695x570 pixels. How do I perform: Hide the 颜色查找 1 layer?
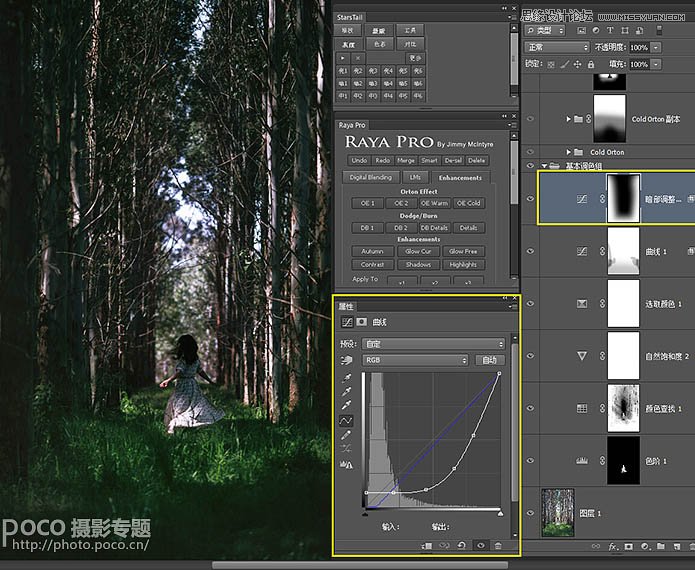(x=530, y=408)
